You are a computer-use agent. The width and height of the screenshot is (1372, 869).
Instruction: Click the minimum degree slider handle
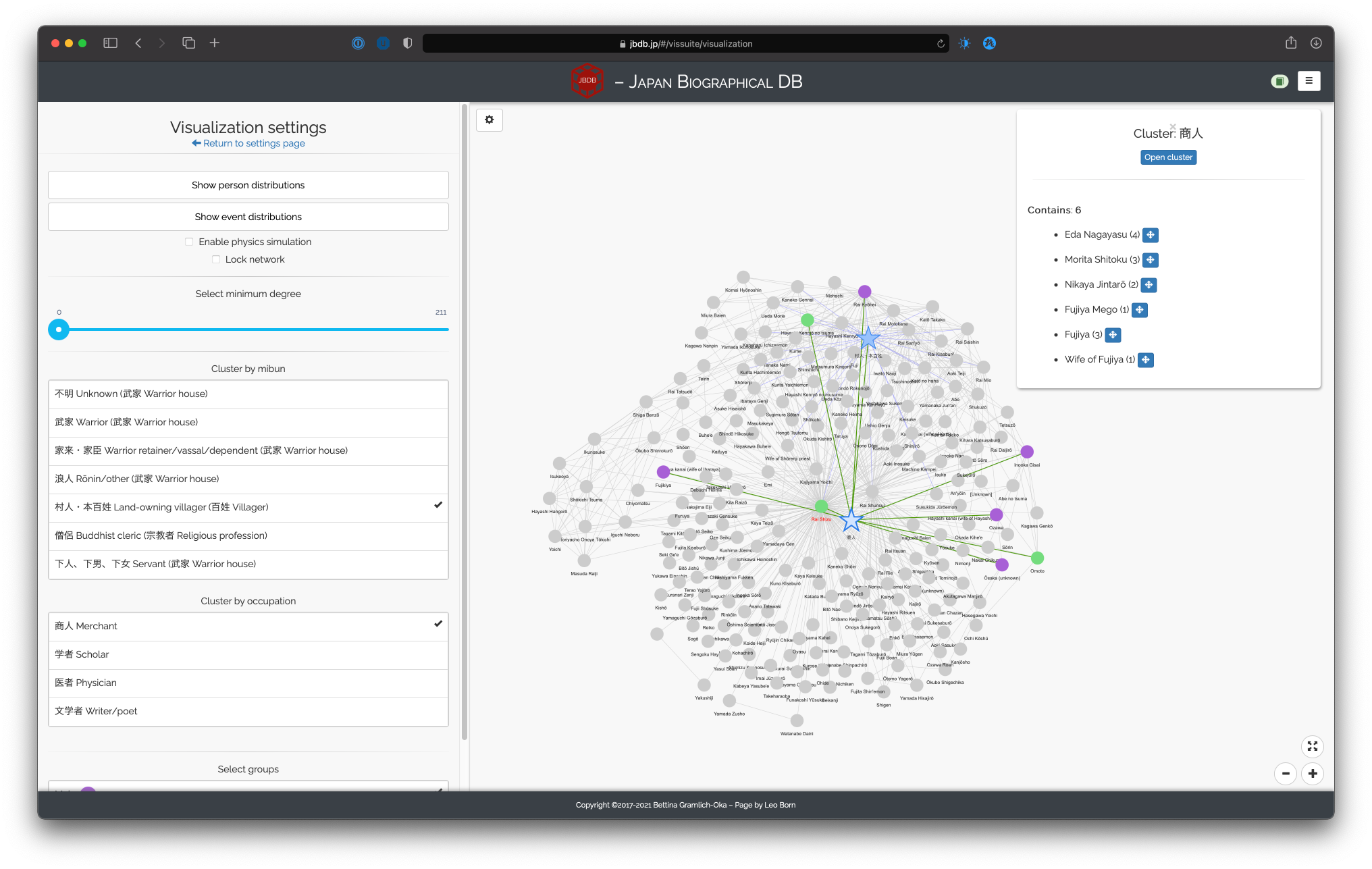[x=59, y=330]
